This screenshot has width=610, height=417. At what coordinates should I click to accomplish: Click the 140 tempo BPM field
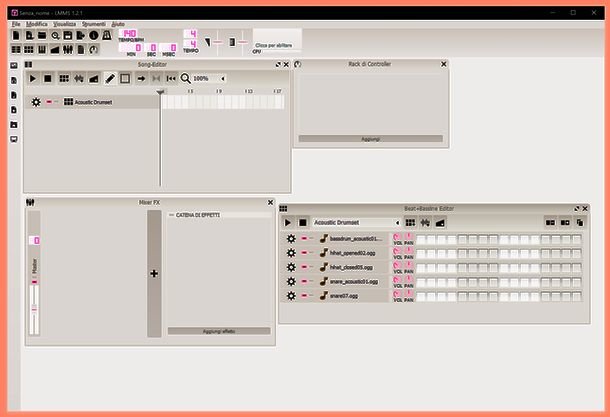tap(130, 33)
